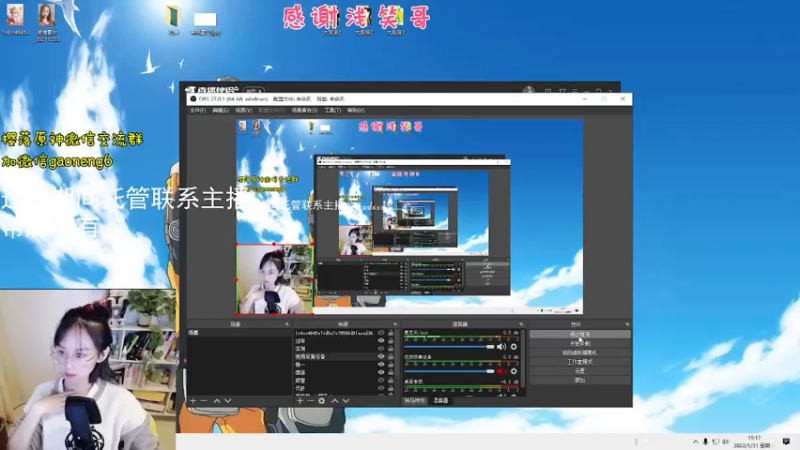Viewport: 800px width, 450px height.
Task: Click the streaming button at top of Controls (控件)
Action: pyautogui.click(x=580, y=334)
